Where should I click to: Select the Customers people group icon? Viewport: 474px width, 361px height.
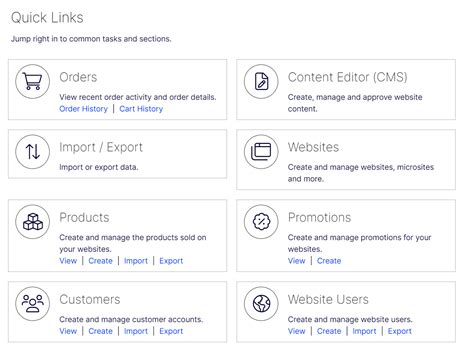pos(32,304)
